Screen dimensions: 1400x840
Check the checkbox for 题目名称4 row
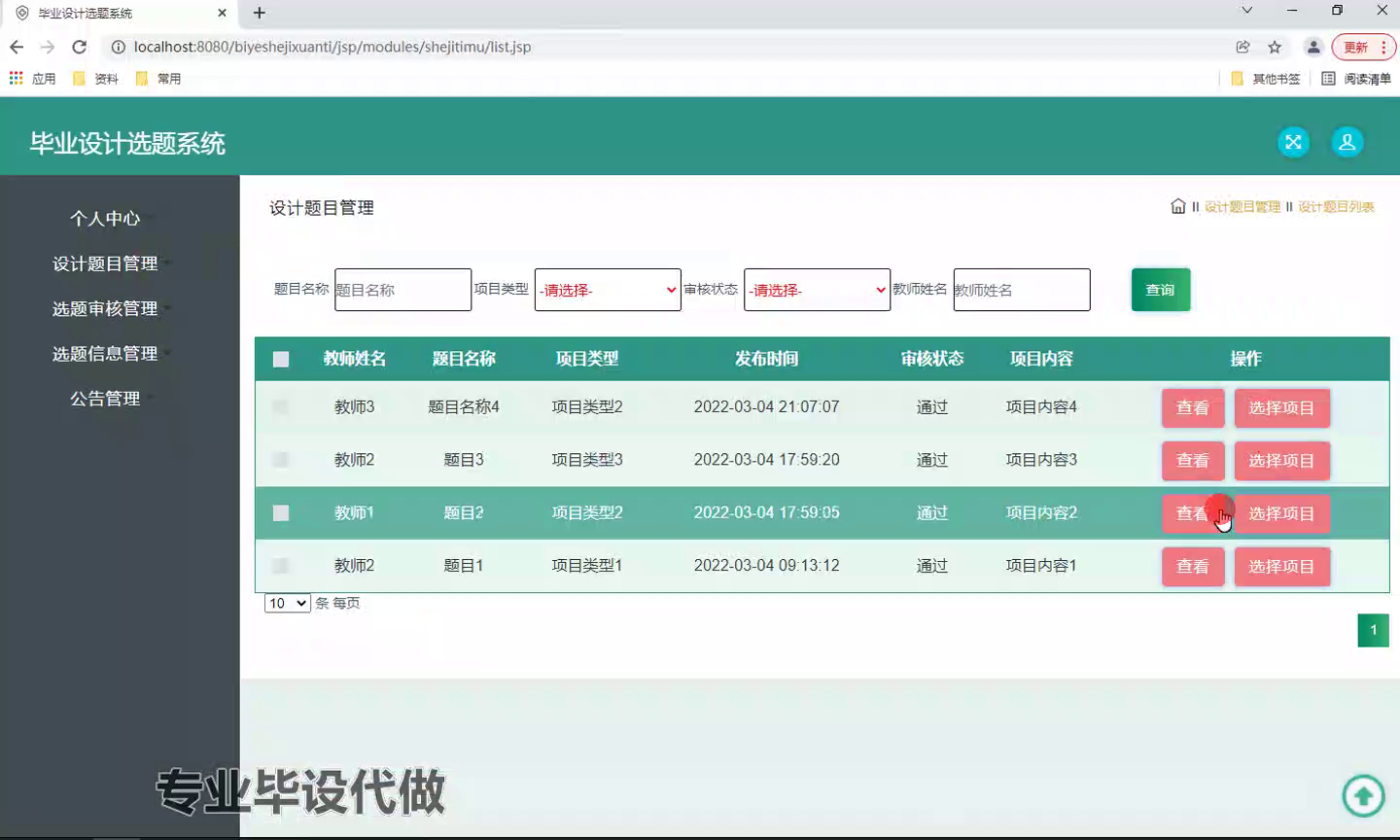click(x=281, y=407)
